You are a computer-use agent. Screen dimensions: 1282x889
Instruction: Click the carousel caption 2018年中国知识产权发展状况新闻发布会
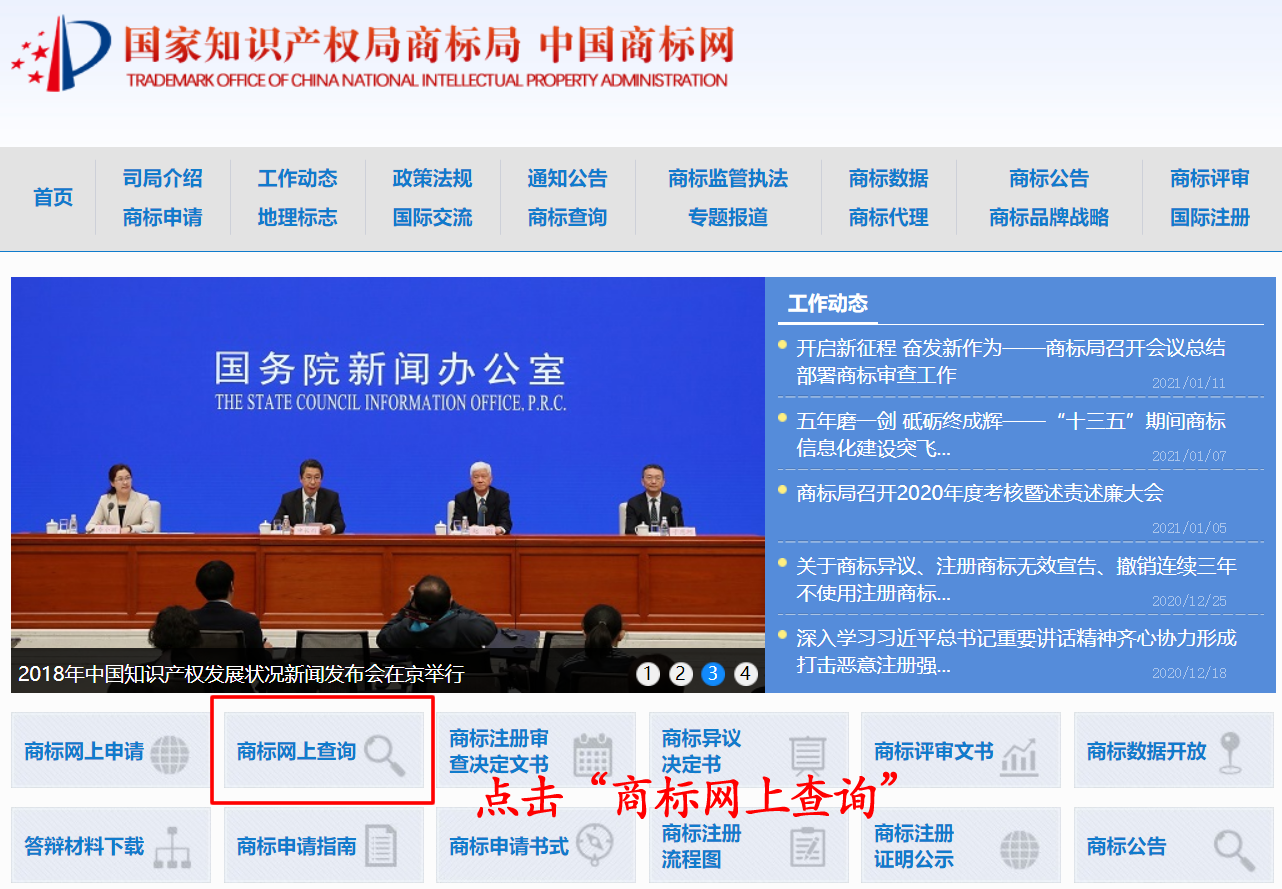coord(241,674)
